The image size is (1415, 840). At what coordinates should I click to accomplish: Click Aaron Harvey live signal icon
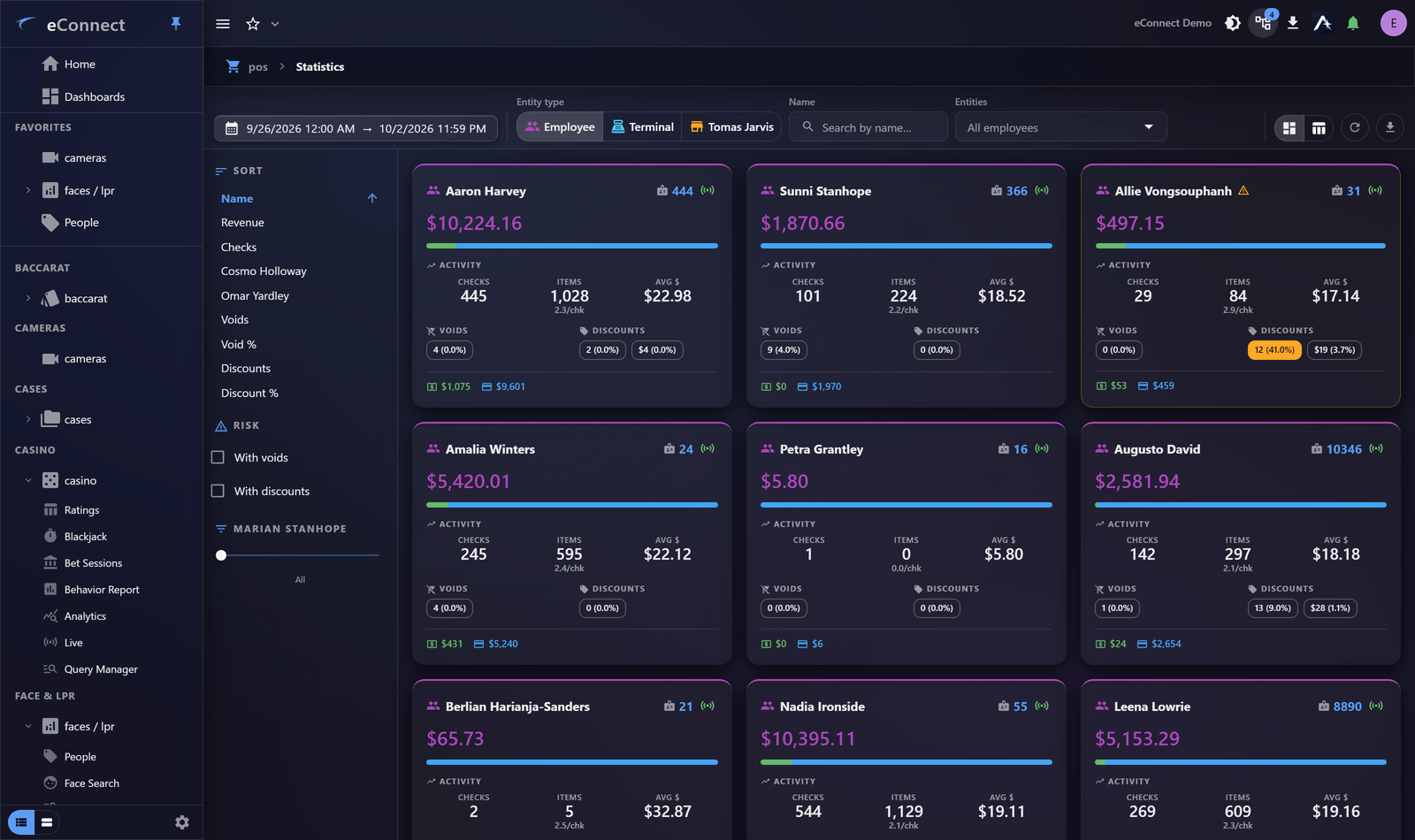pyautogui.click(x=707, y=190)
